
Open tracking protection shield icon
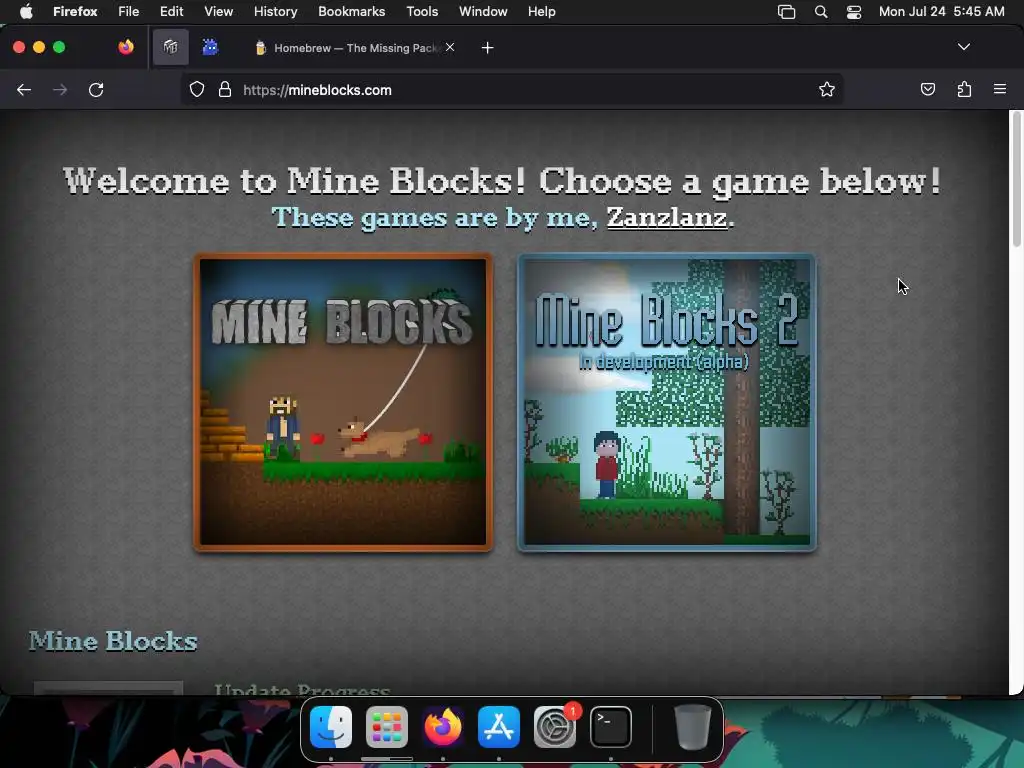pos(197,90)
